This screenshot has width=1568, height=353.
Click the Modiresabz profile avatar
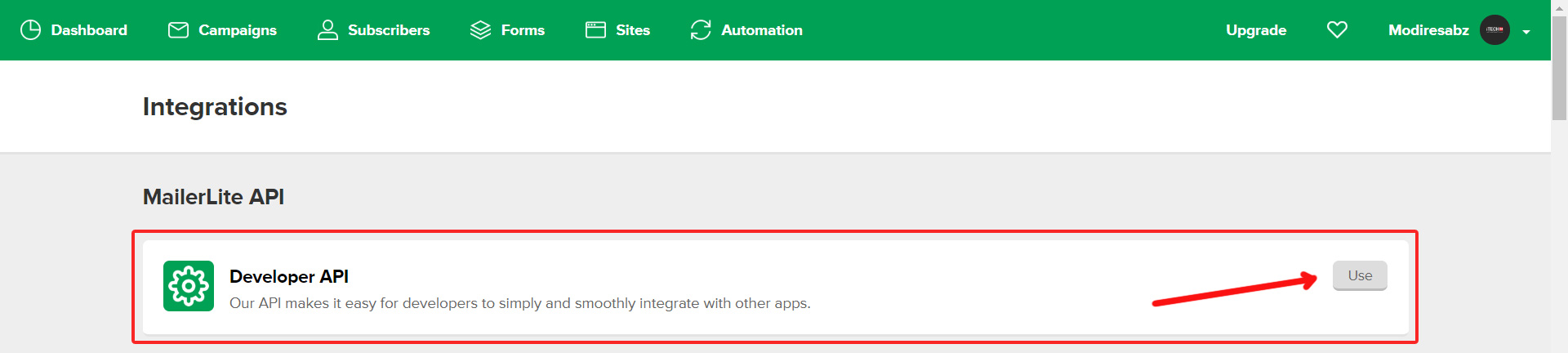pos(1494,30)
